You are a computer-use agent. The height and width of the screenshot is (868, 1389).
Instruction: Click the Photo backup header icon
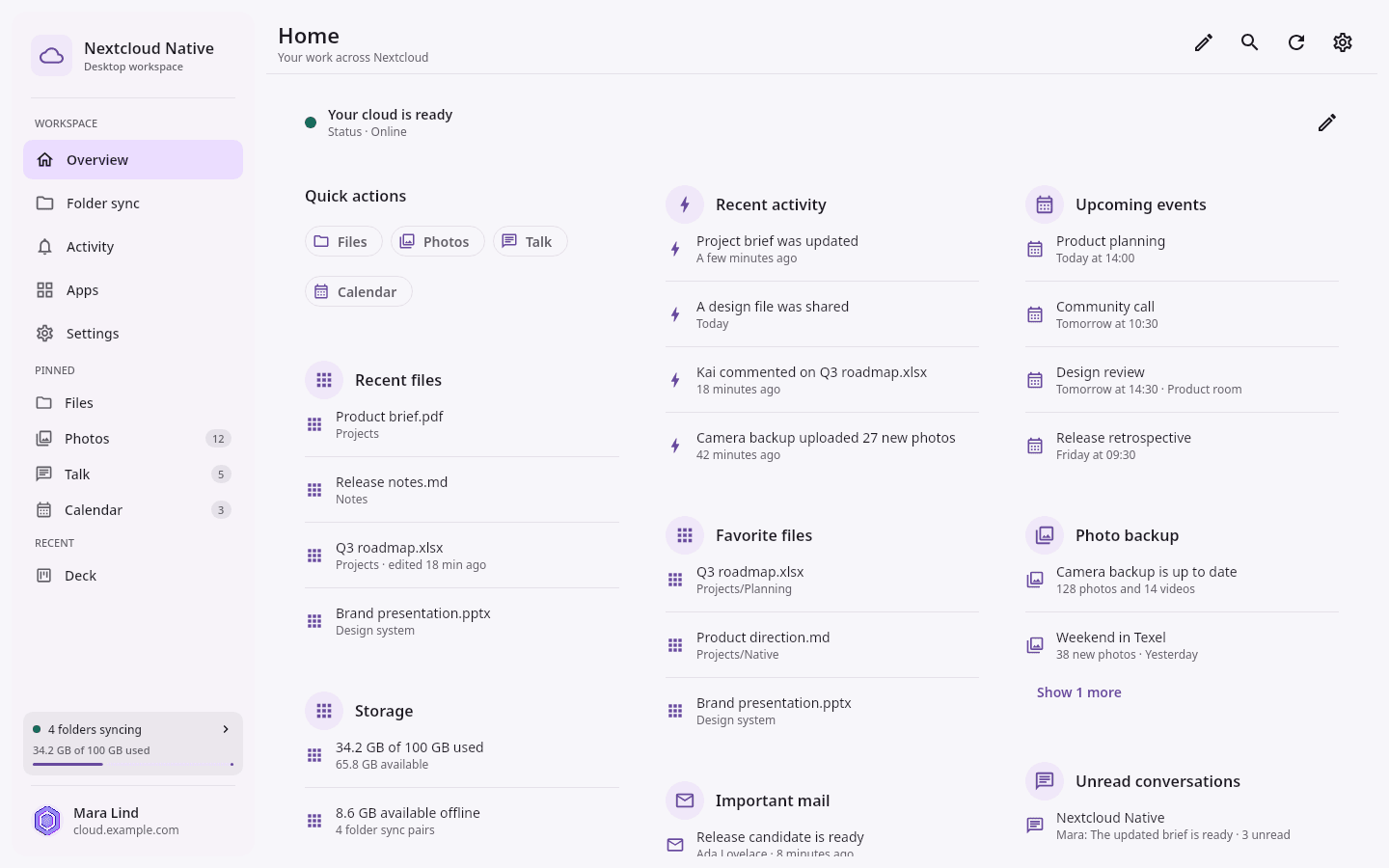coord(1045,535)
